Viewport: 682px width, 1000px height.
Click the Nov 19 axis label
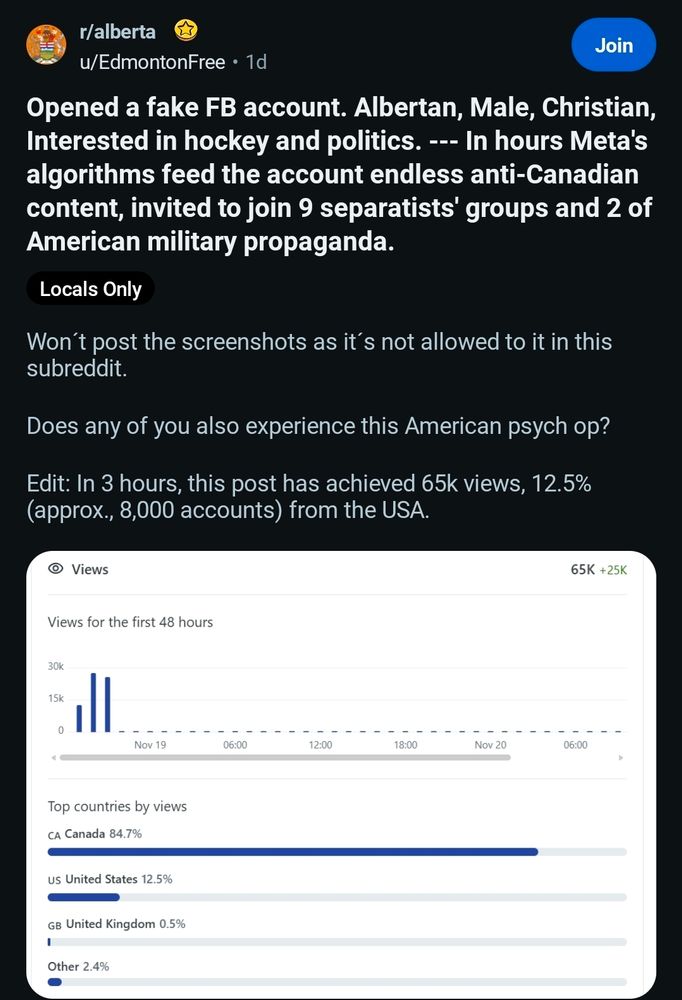click(x=150, y=745)
